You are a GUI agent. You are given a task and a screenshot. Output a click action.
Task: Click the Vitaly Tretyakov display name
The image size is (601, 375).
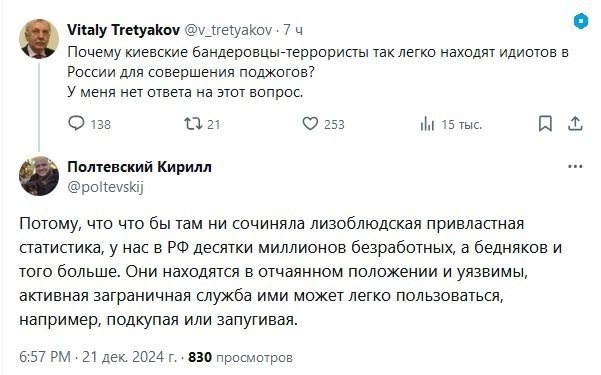coord(123,30)
